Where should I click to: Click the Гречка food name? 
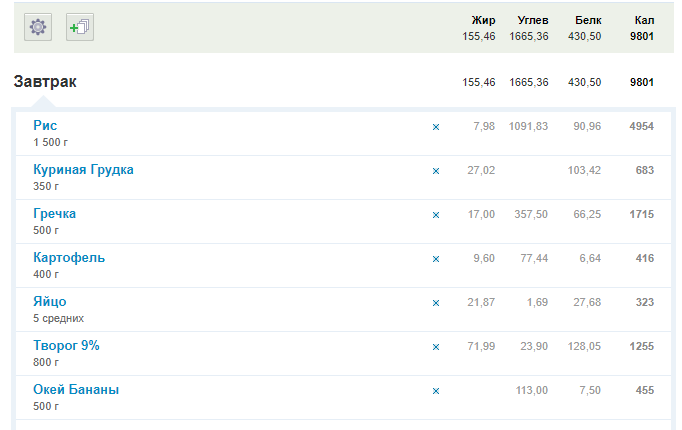pos(54,214)
